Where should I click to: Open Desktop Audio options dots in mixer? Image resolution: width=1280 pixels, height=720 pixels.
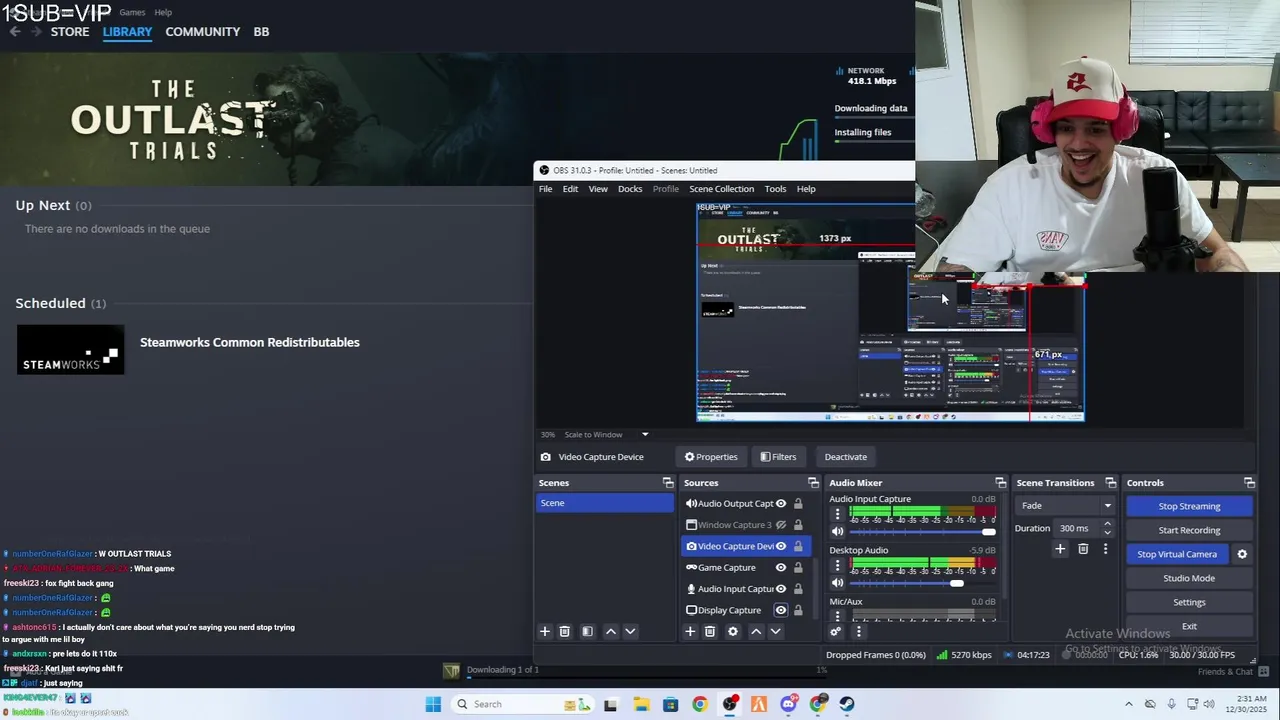click(x=838, y=566)
